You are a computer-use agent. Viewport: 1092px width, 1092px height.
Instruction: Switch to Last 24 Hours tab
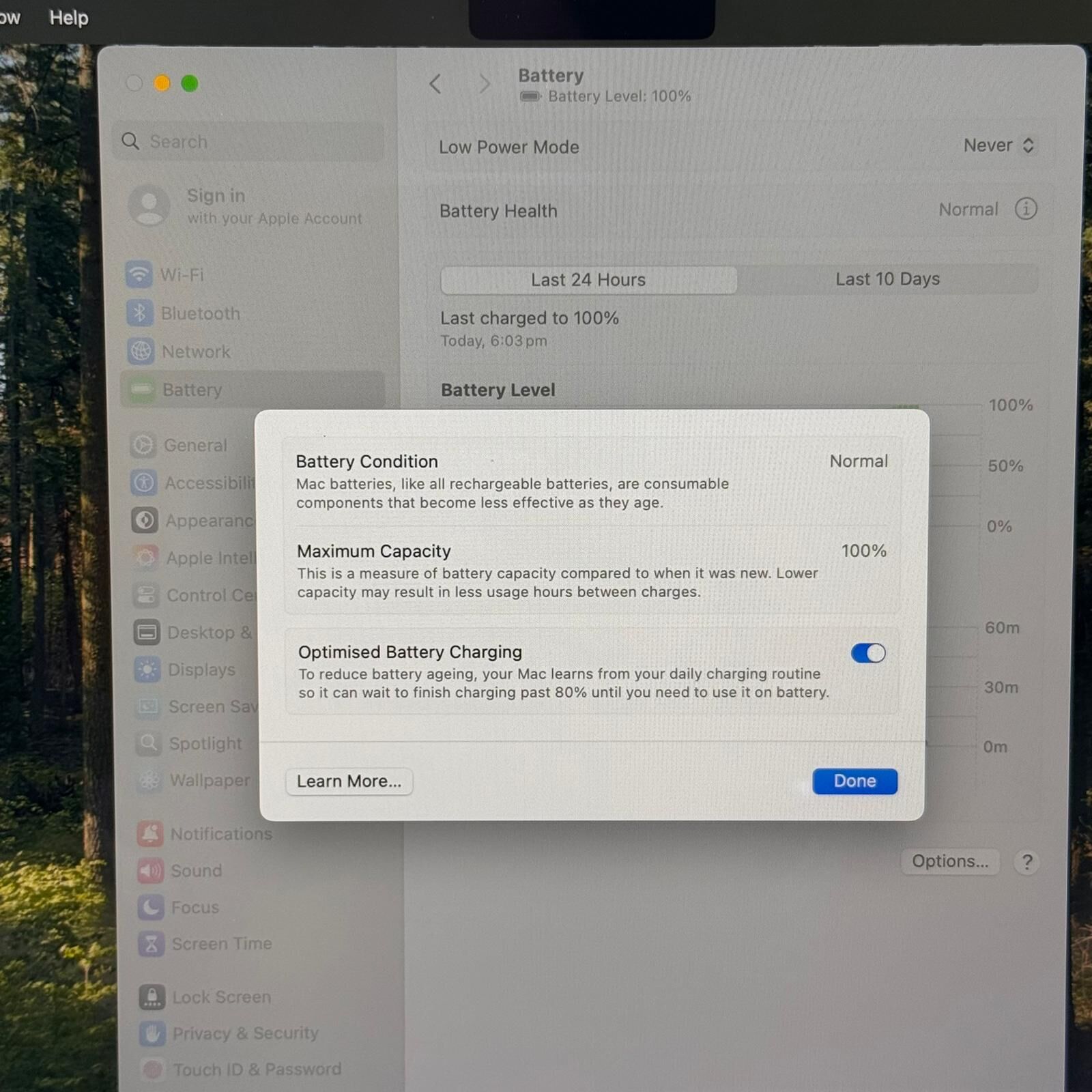pos(588,280)
